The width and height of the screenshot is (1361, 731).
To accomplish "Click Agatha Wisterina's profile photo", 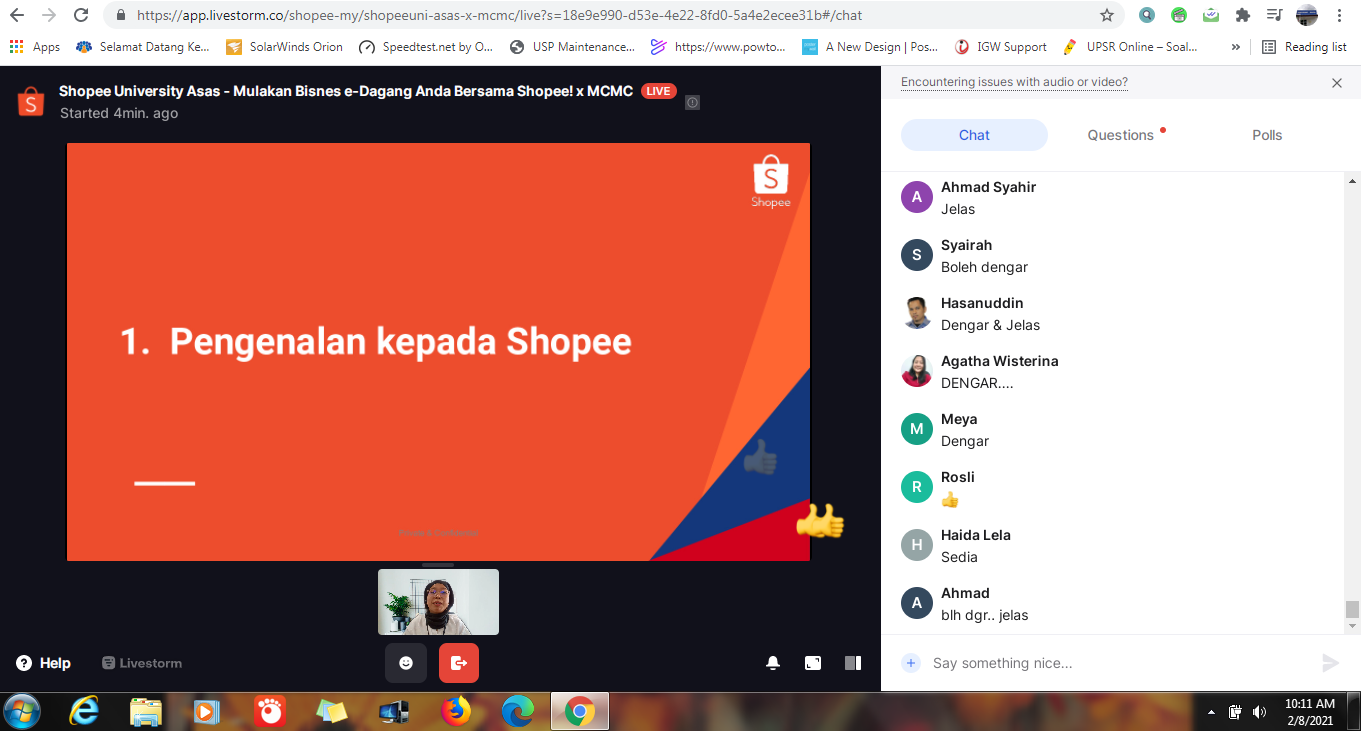I will pyautogui.click(x=917, y=371).
